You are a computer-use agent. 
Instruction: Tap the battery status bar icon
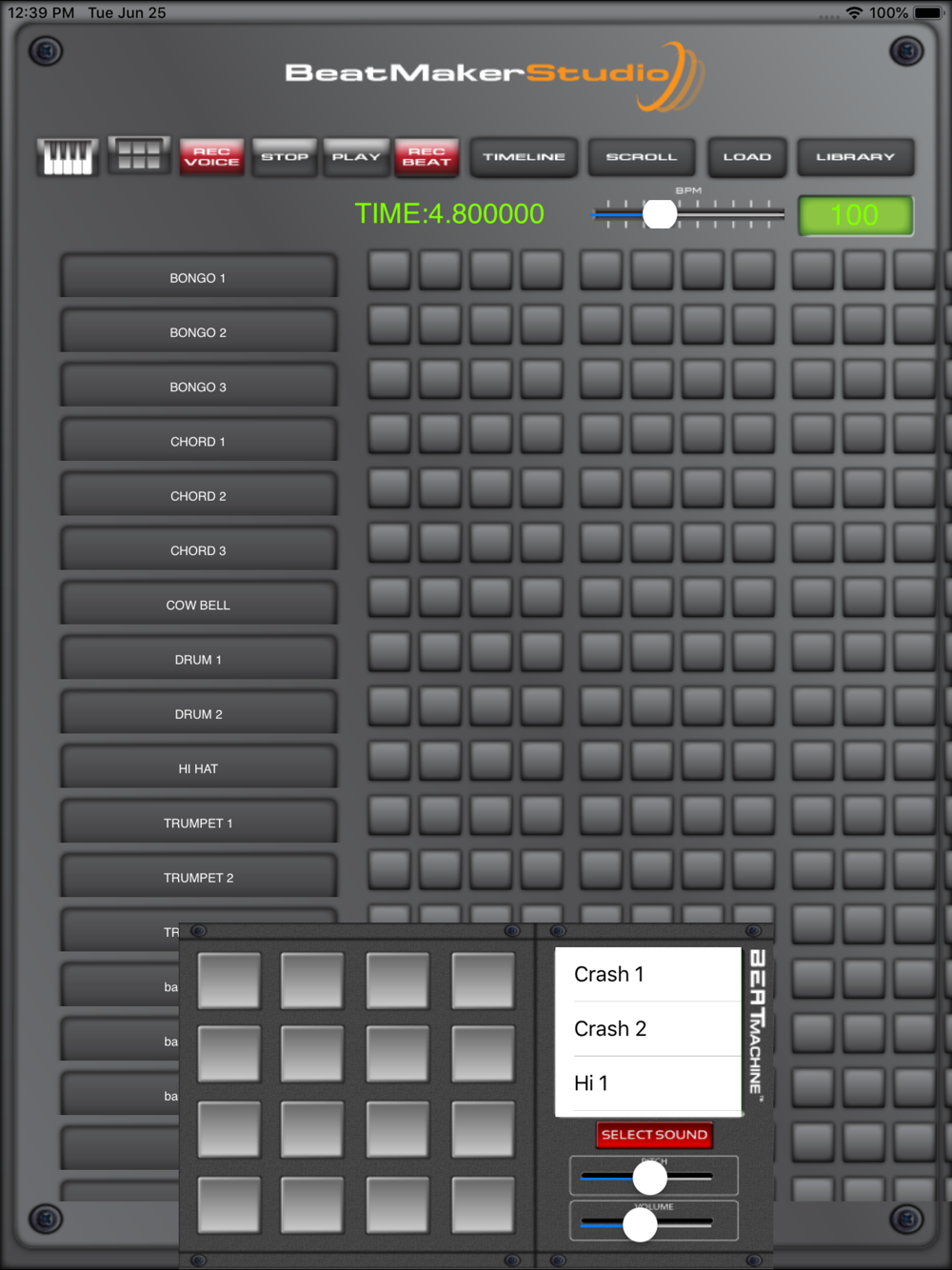[x=929, y=12]
